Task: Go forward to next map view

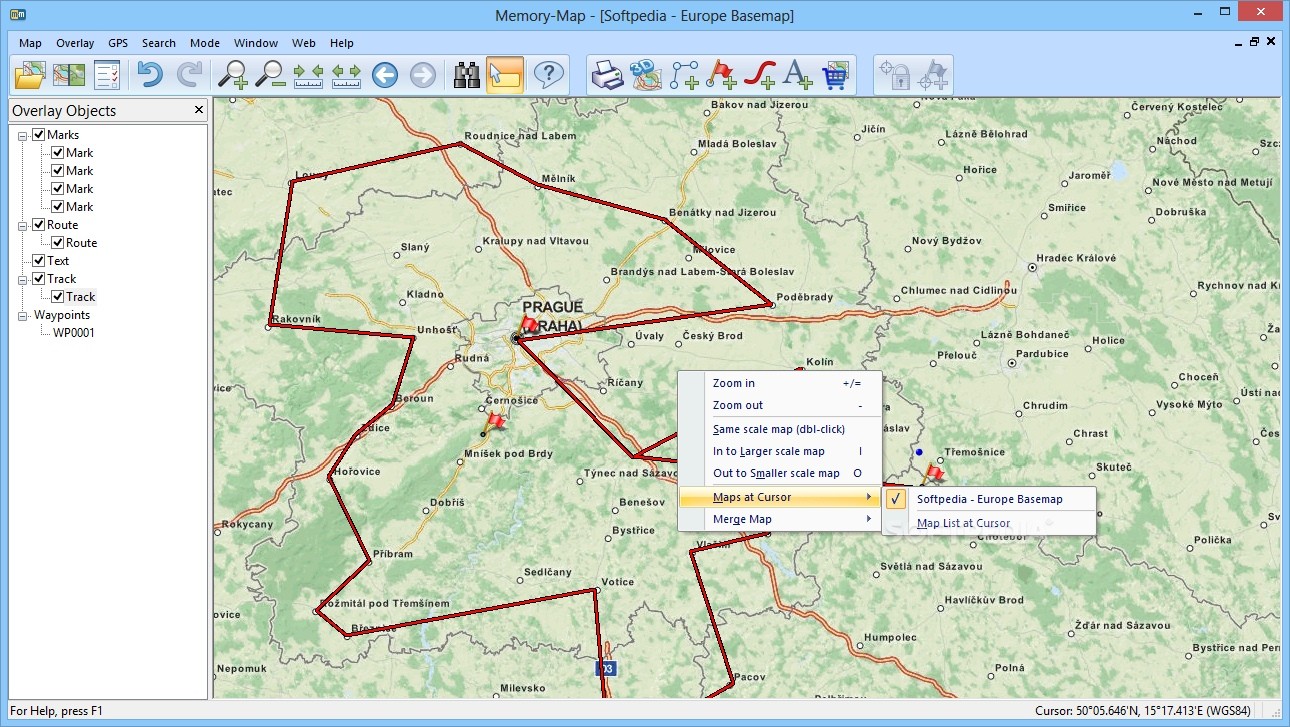Action: tap(423, 75)
